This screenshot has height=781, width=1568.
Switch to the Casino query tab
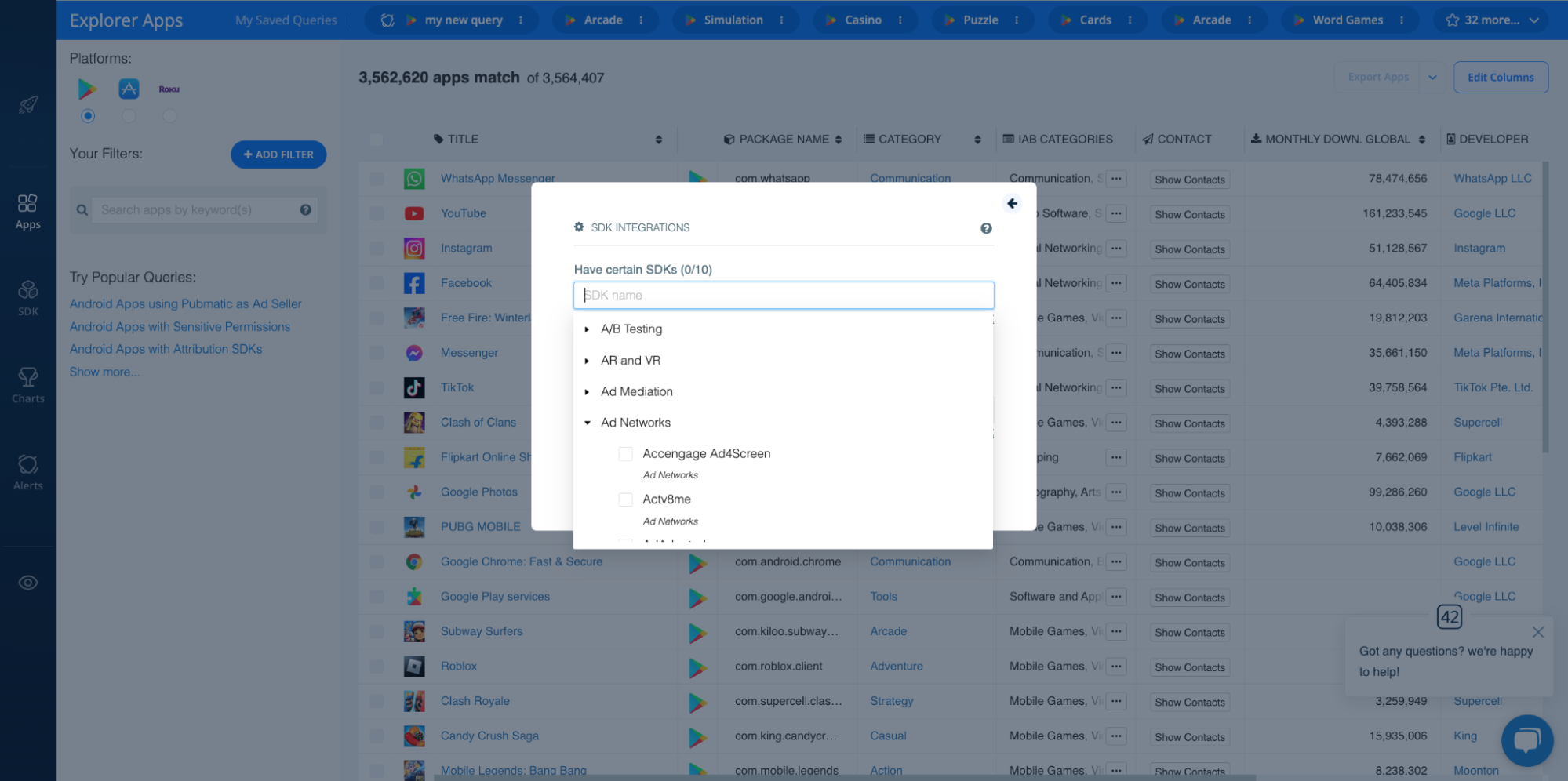point(863,20)
